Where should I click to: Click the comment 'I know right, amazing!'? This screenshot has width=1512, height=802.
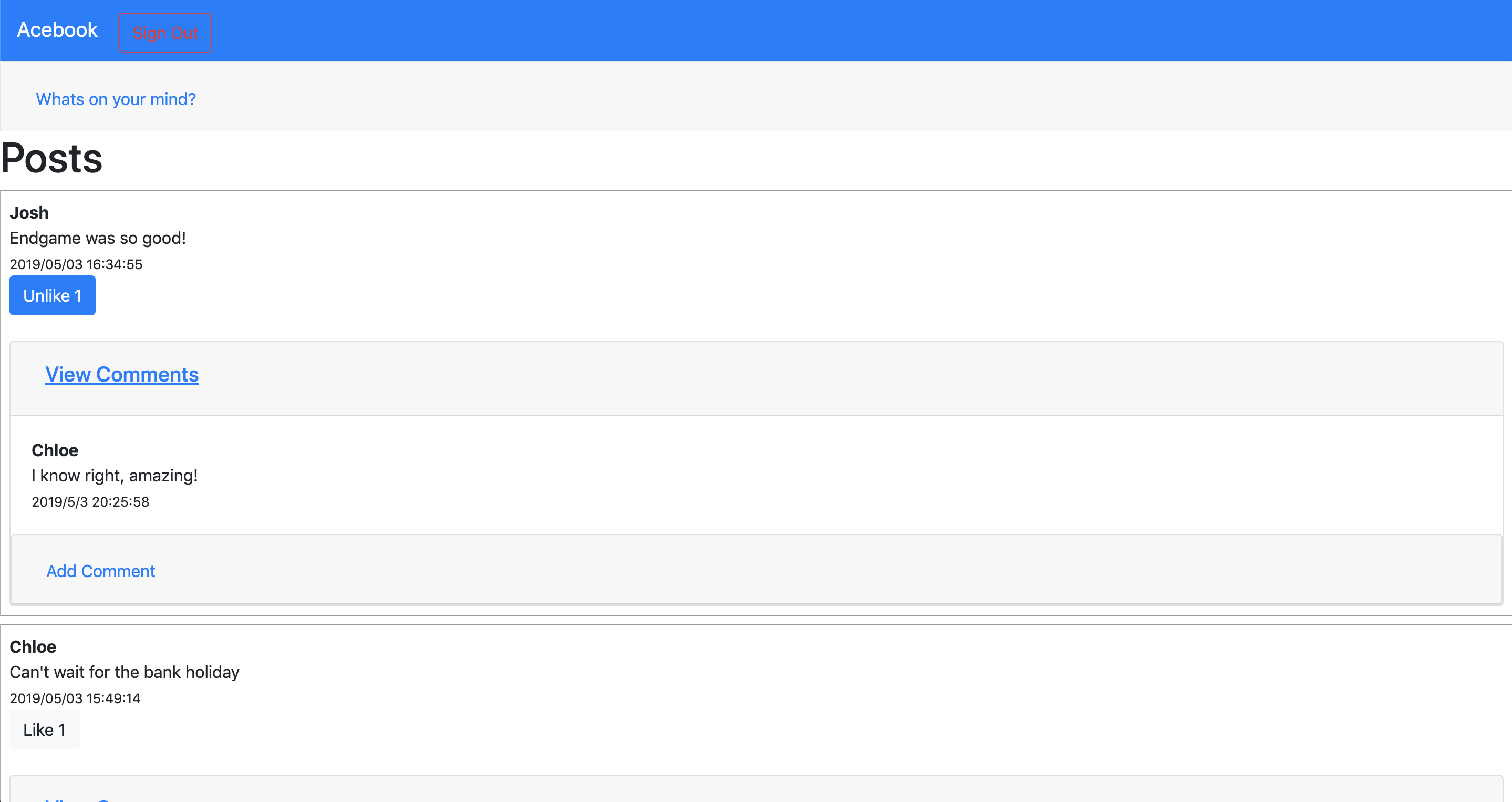pos(115,476)
